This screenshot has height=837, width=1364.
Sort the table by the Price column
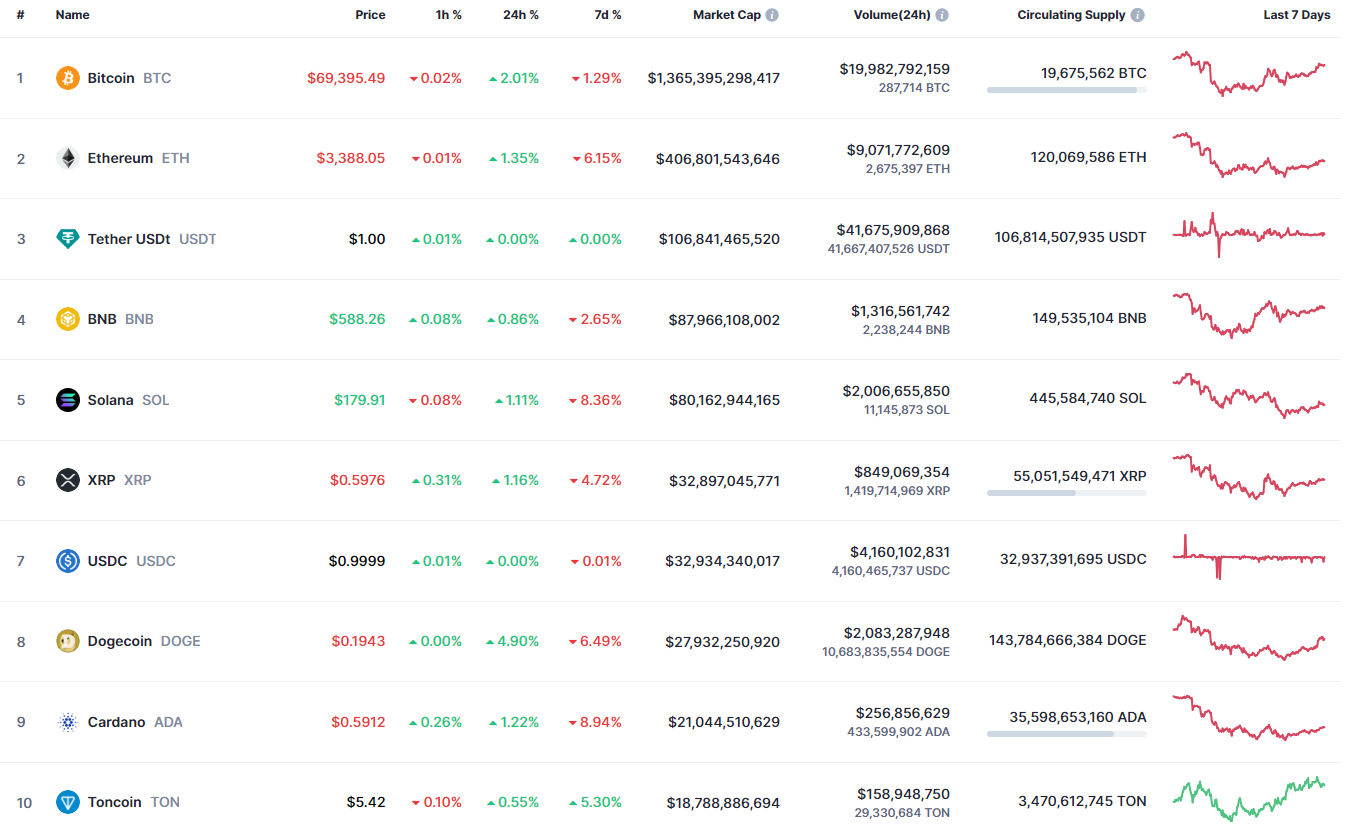370,14
